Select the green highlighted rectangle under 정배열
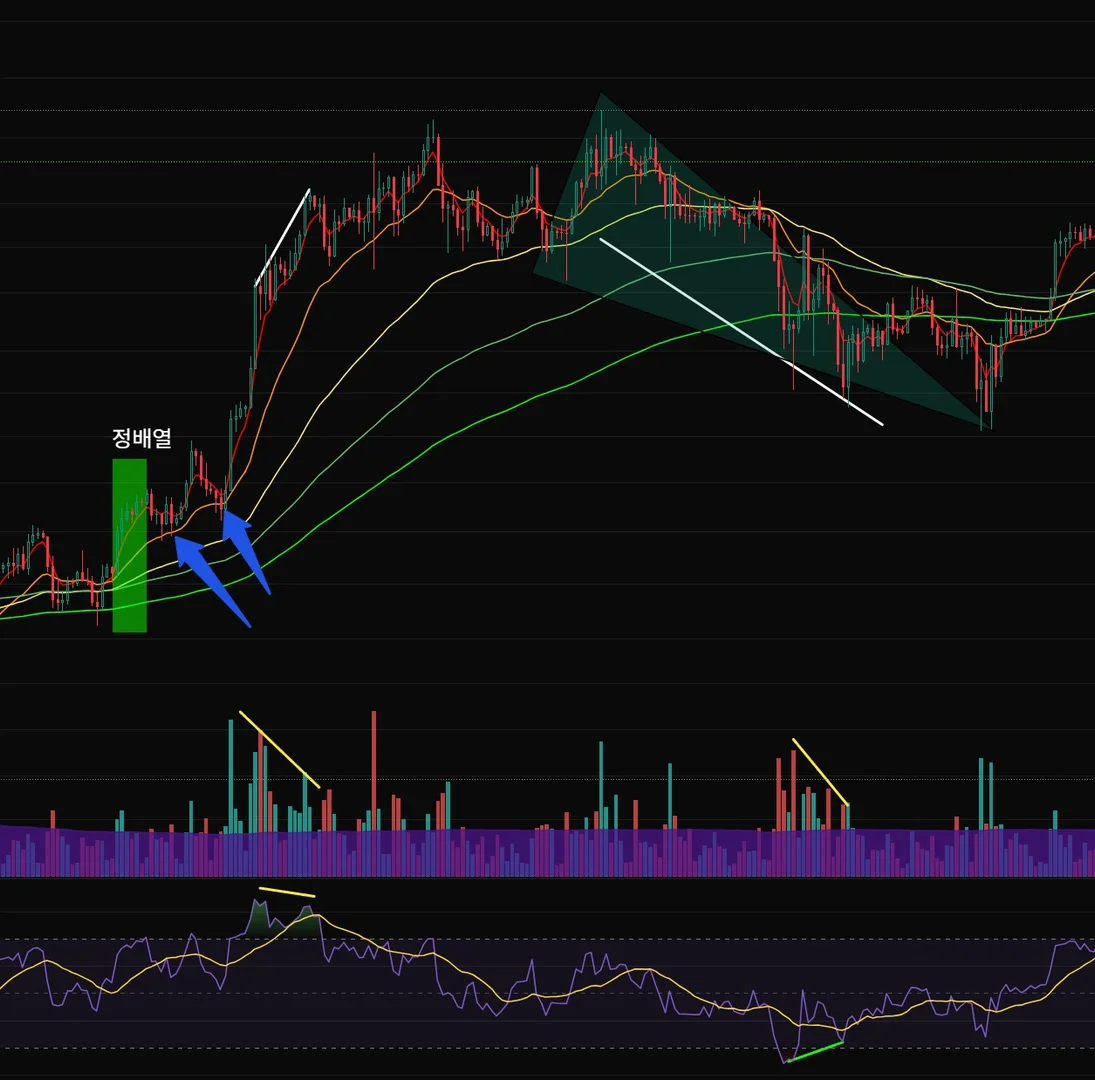The image size is (1095, 1080). point(130,545)
